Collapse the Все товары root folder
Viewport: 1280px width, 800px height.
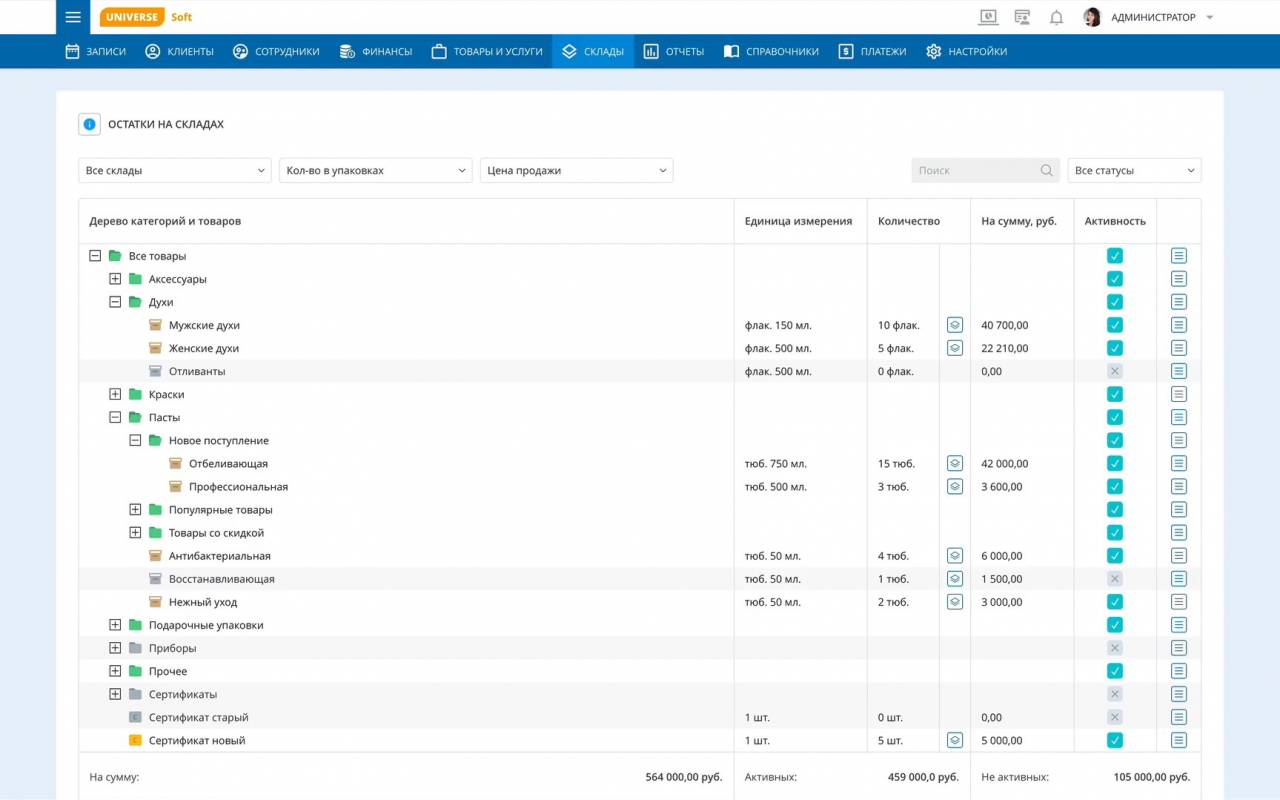(x=95, y=256)
